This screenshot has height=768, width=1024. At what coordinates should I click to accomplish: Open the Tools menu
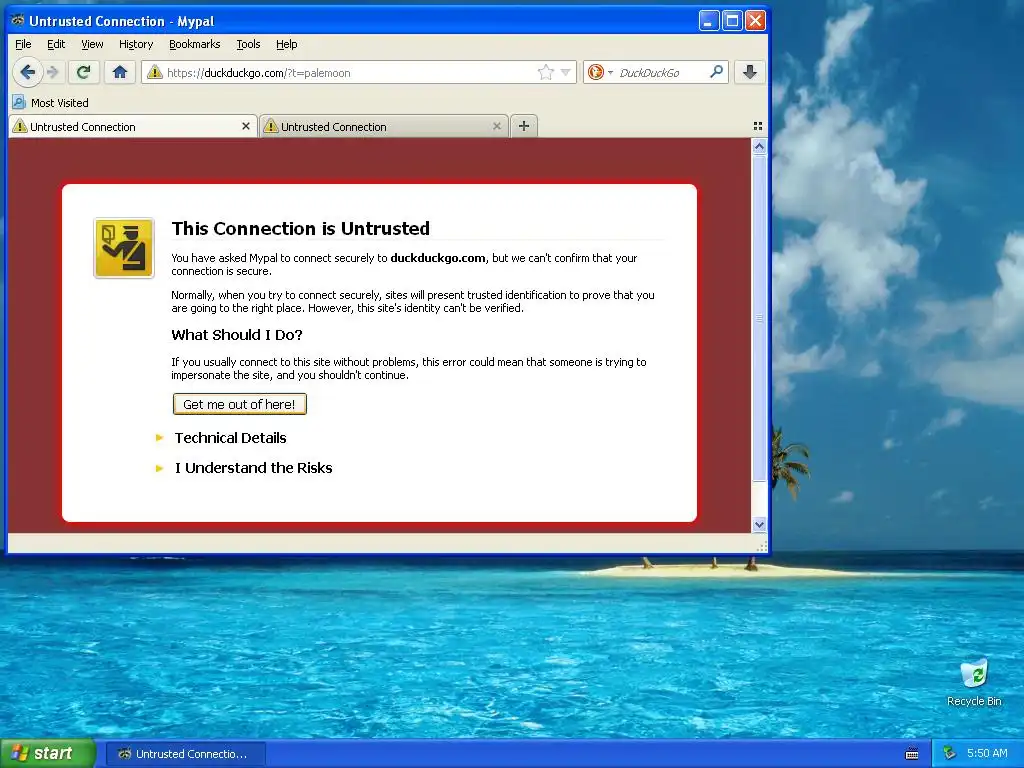click(x=248, y=44)
